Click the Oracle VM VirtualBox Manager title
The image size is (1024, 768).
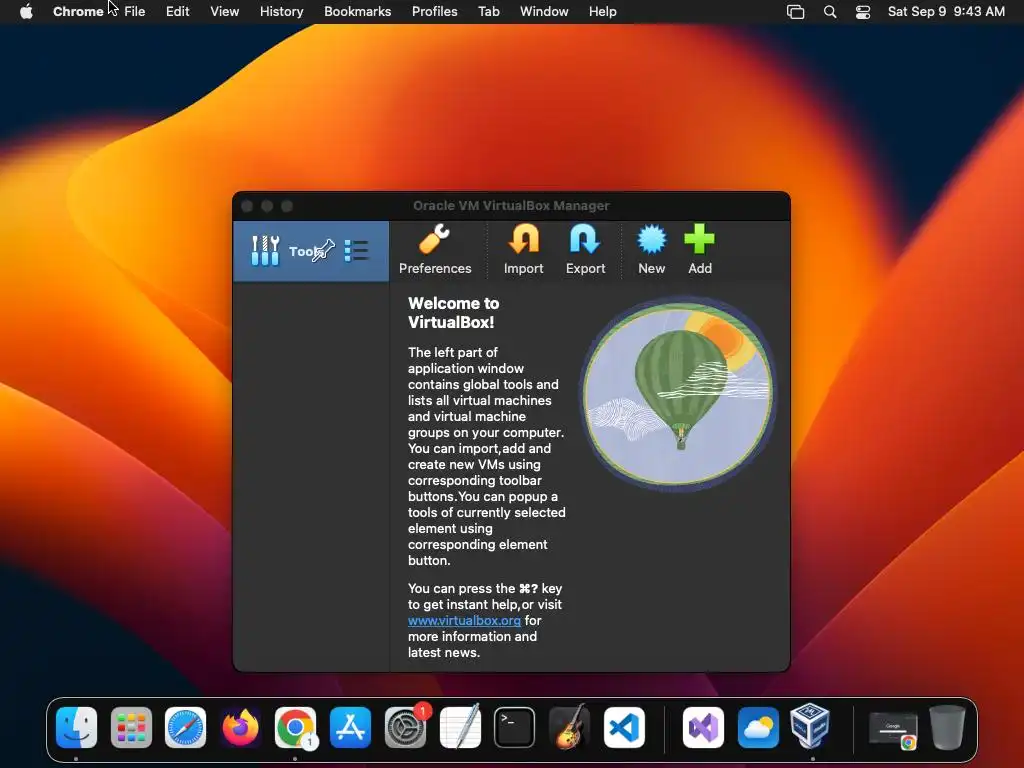511,206
